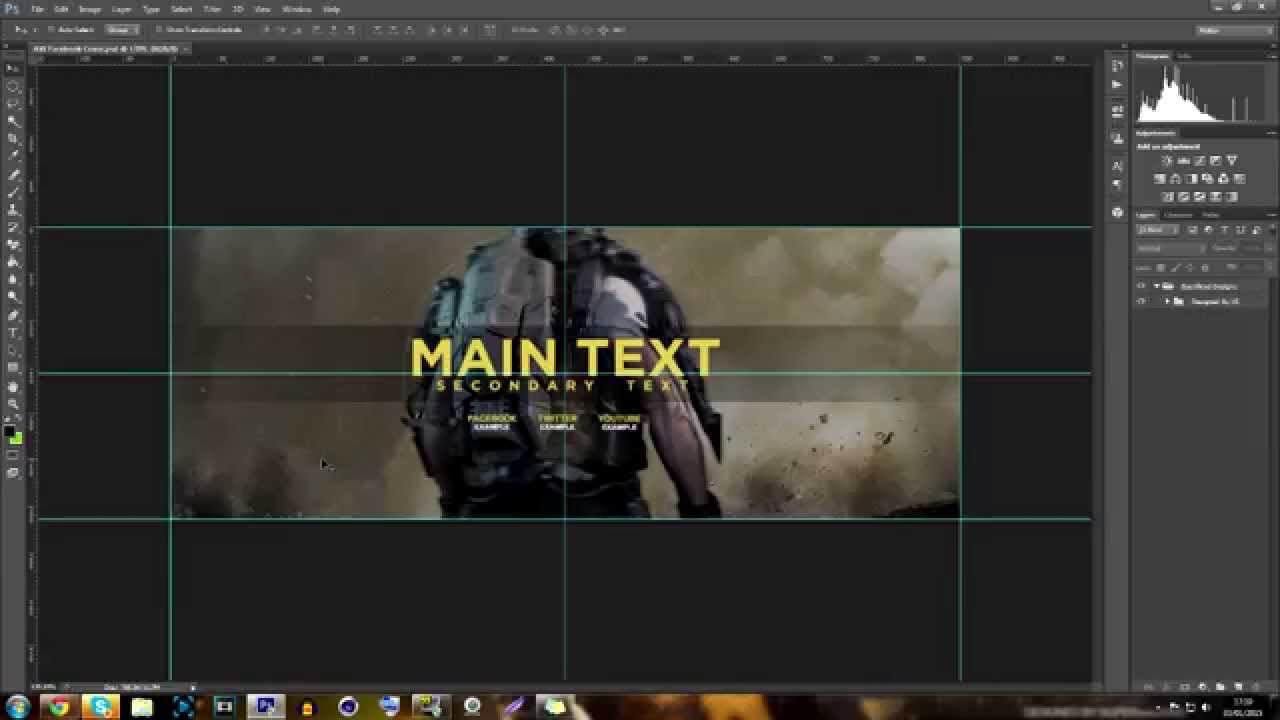Open the Window menu
1280x720 pixels.
click(x=297, y=9)
